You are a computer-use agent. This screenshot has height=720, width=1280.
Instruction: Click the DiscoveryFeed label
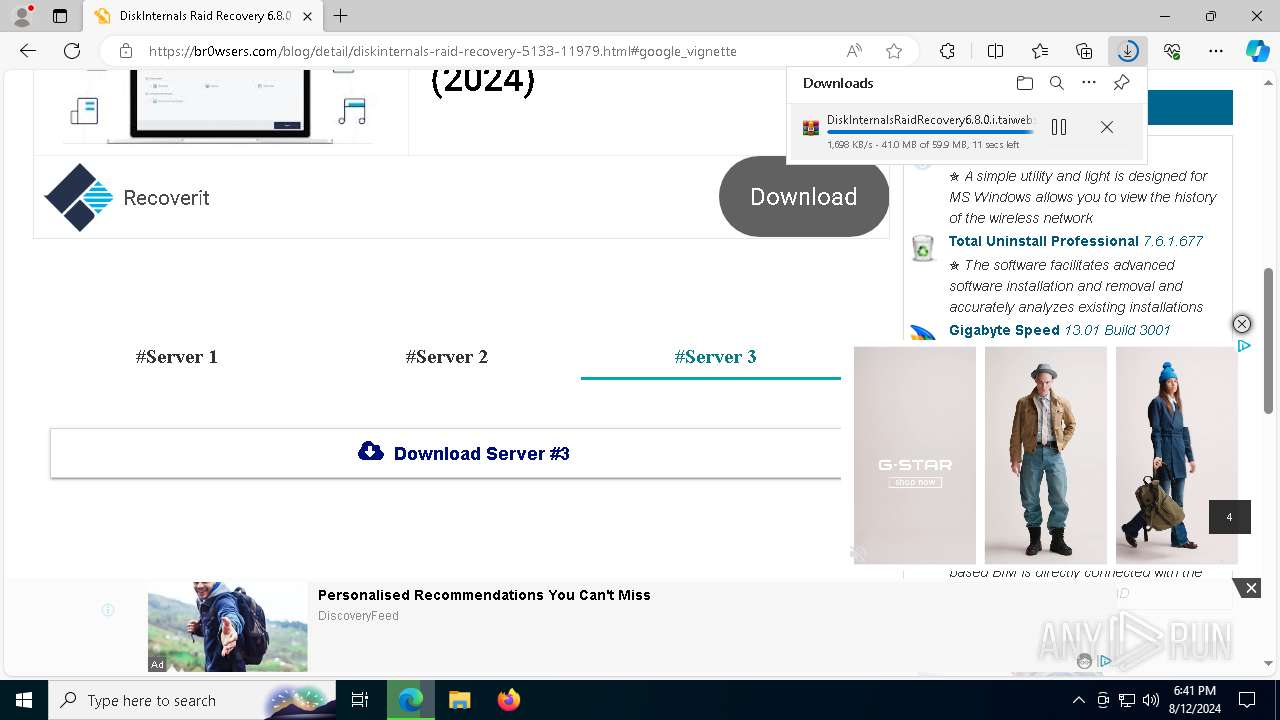(358, 616)
